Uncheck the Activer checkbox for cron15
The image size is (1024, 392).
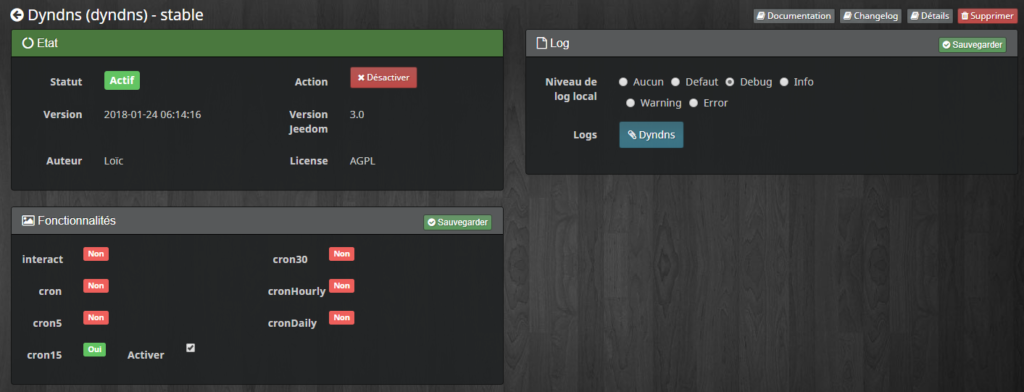[191, 348]
